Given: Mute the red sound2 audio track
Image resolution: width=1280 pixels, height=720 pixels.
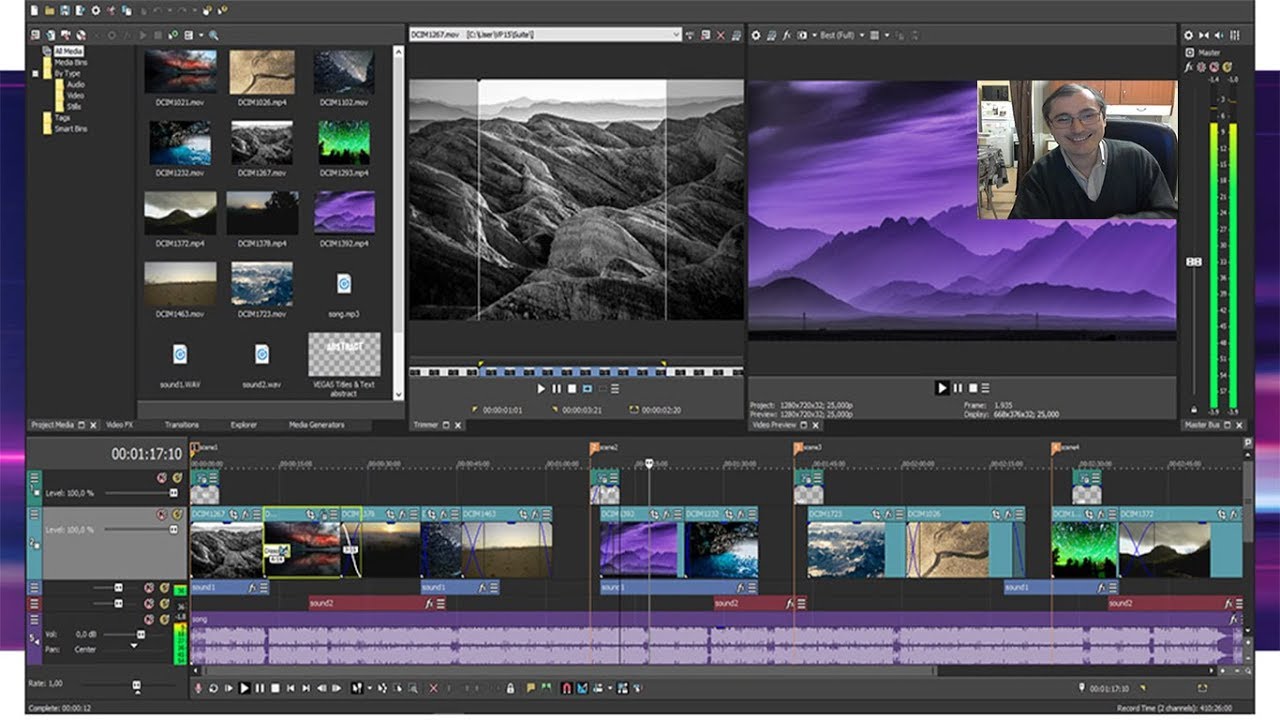Looking at the screenshot, I should 149,603.
